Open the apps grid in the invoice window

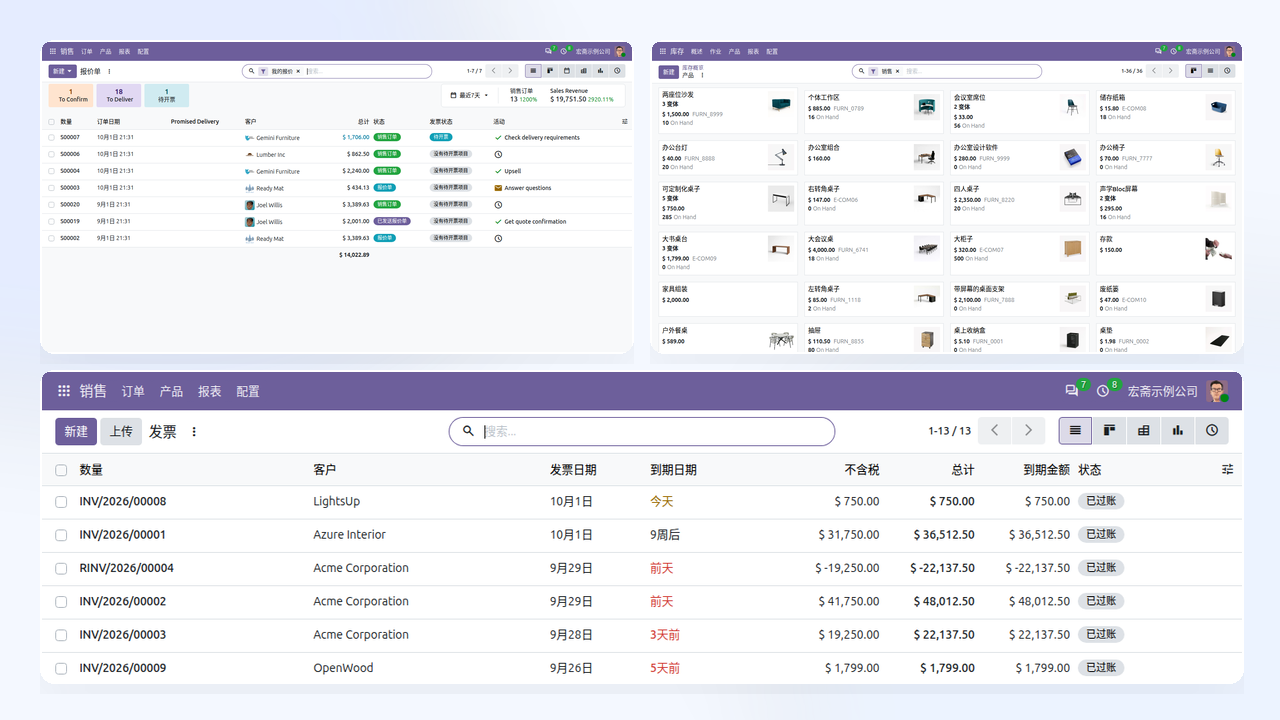(x=64, y=391)
